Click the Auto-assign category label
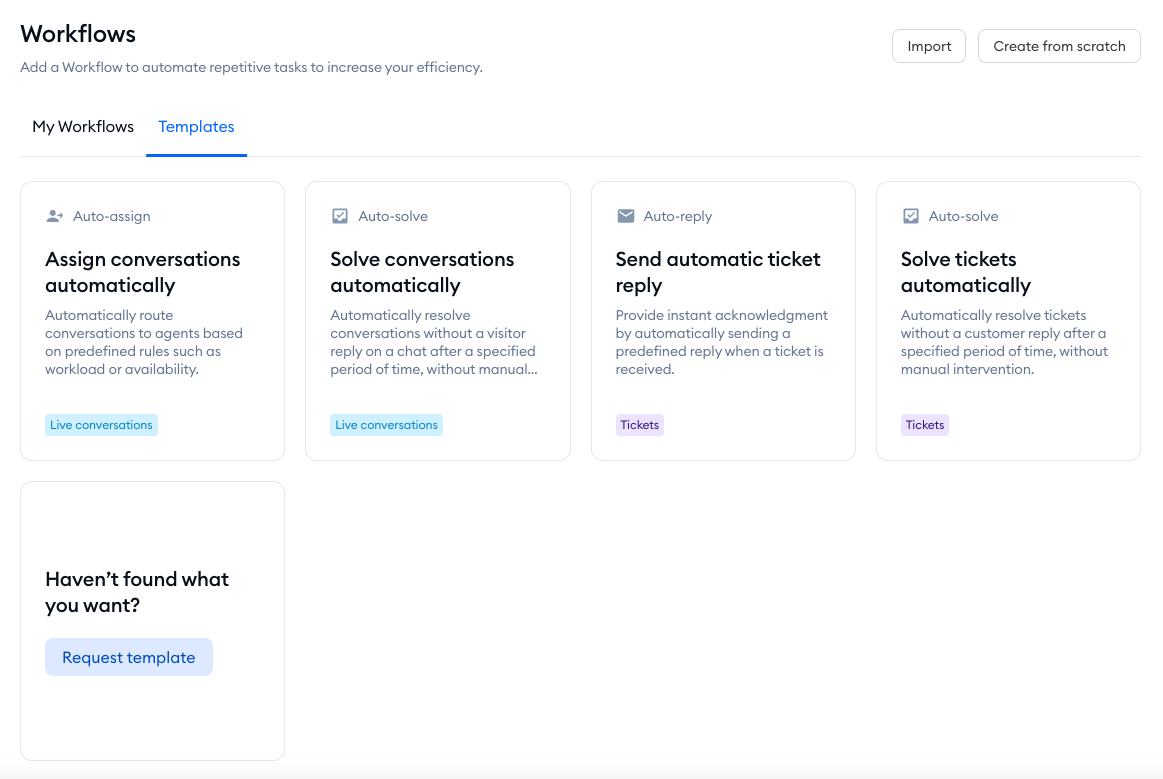The width and height of the screenshot is (1163, 779). pyautogui.click(x=112, y=216)
